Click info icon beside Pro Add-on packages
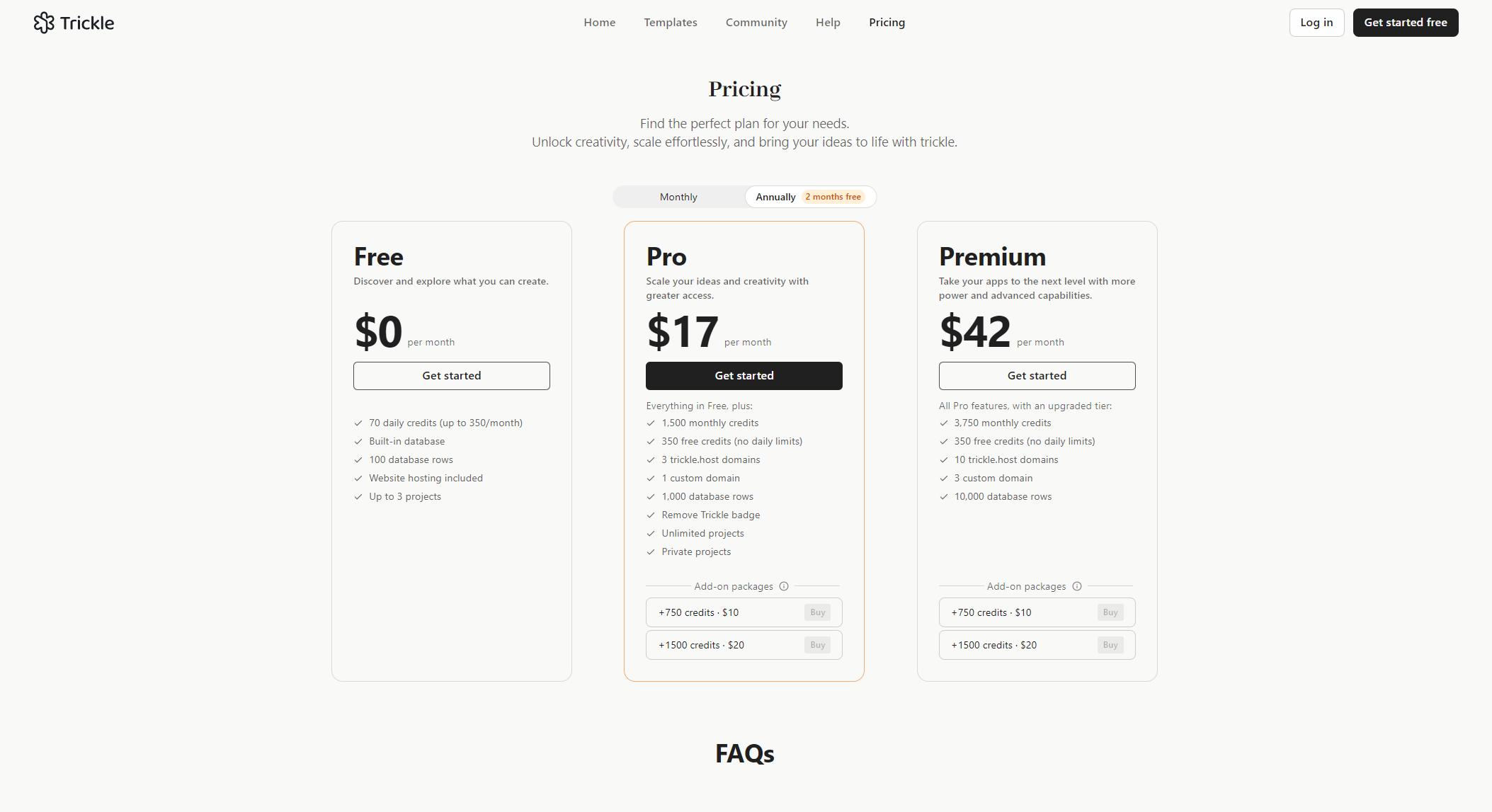This screenshot has width=1492, height=812. pyautogui.click(x=784, y=586)
